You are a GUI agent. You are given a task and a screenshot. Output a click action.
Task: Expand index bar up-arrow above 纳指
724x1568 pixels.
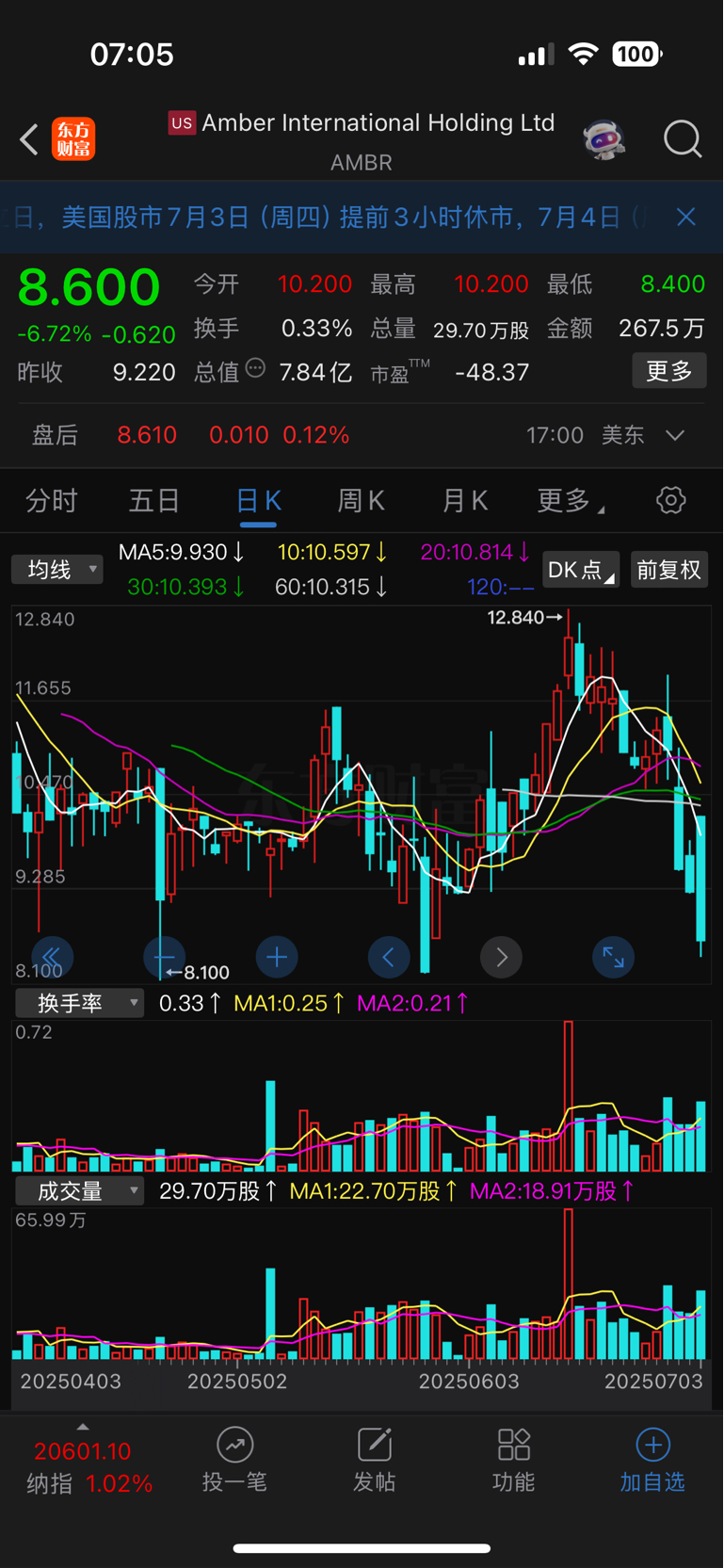click(83, 1427)
